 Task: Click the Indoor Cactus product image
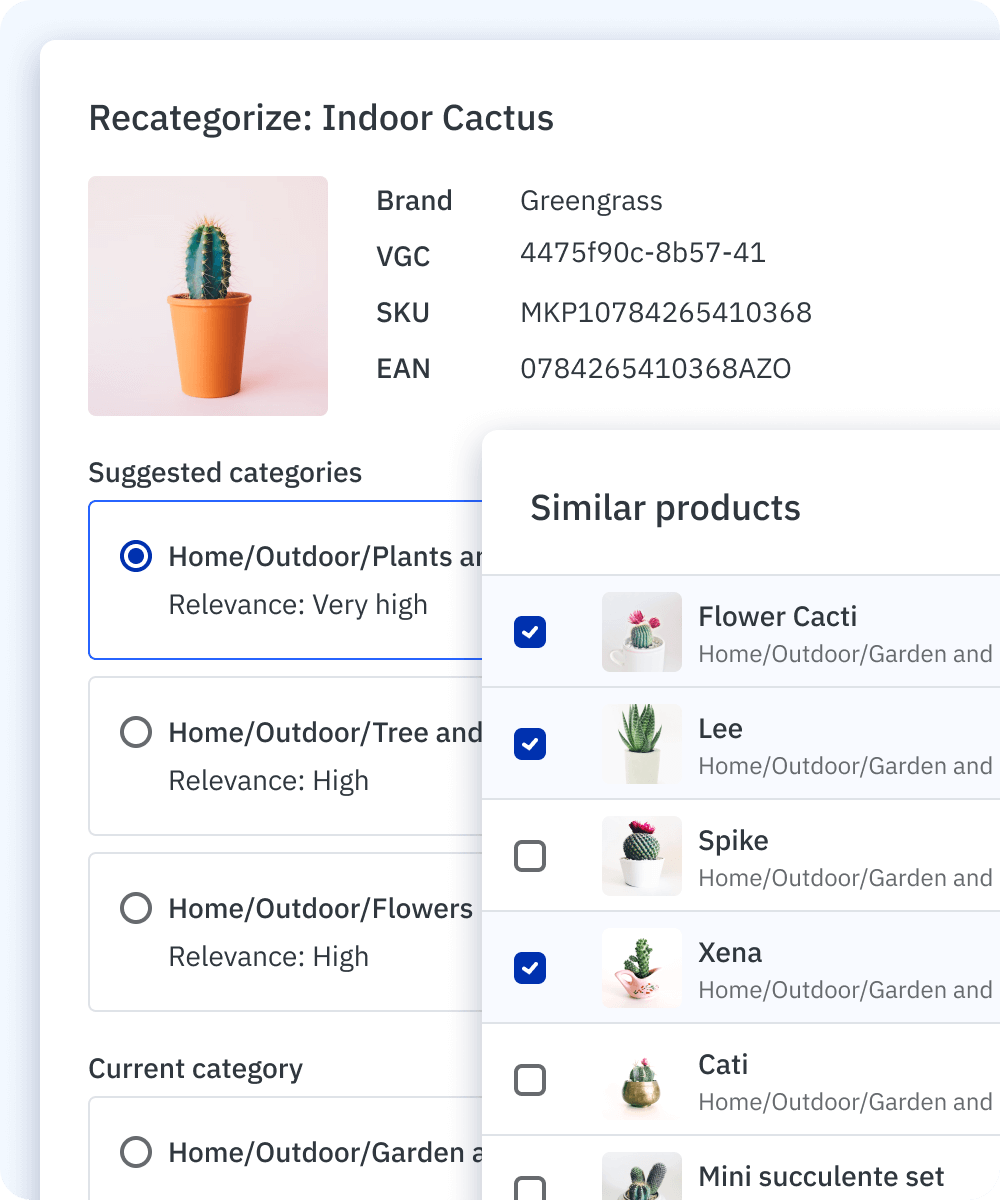(x=208, y=295)
